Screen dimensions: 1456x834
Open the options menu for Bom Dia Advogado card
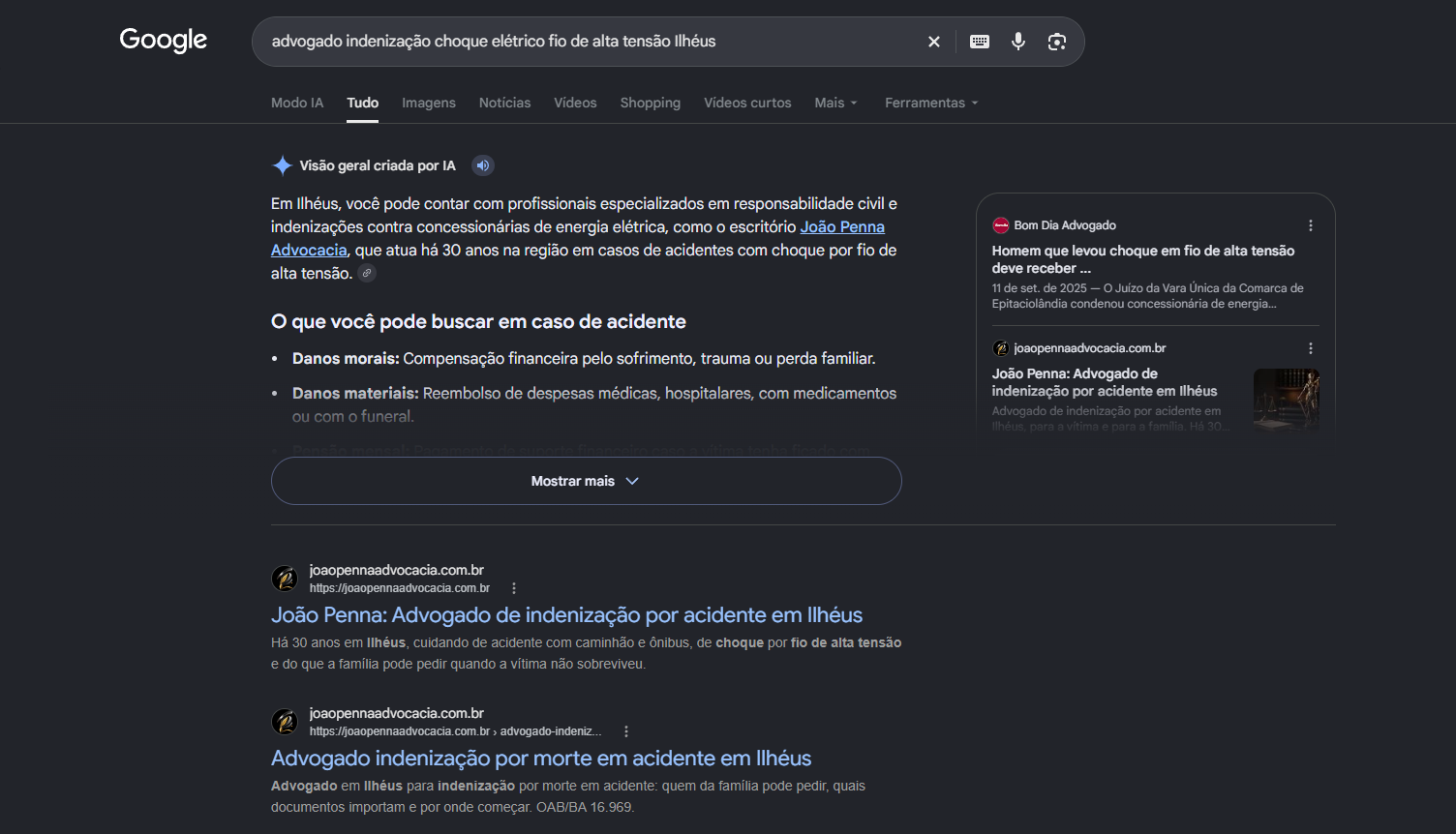click(1311, 225)
